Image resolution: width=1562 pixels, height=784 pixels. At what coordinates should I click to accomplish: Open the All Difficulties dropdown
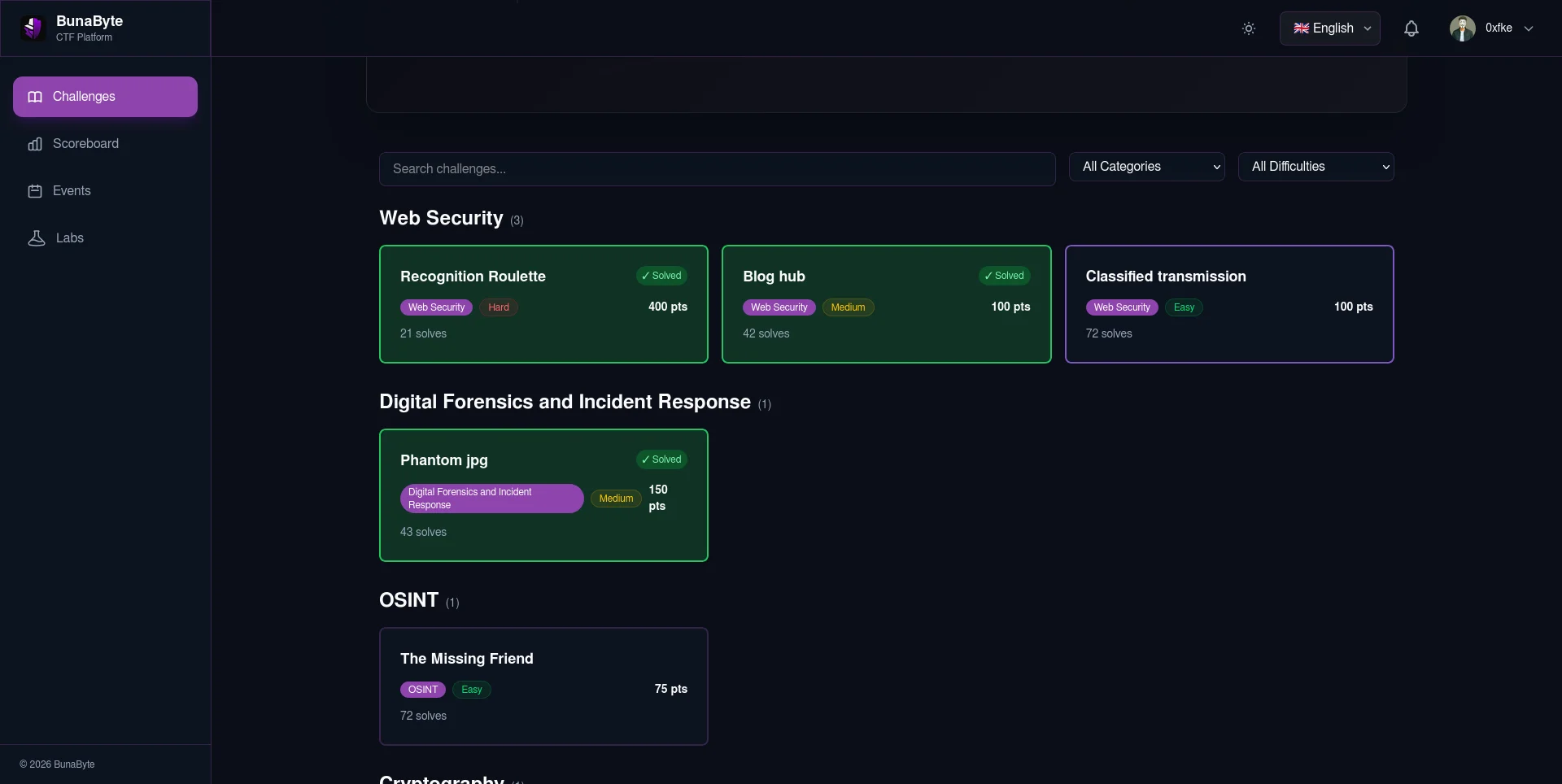point(1316,167)
